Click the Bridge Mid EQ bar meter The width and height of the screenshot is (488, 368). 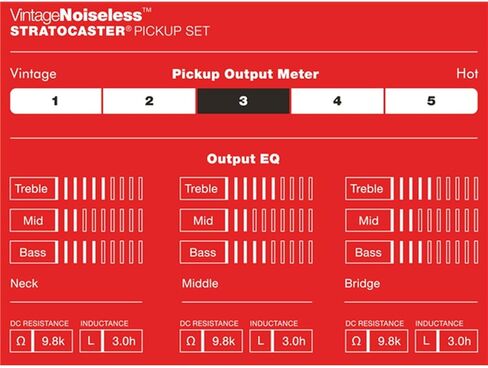[439, 220]
